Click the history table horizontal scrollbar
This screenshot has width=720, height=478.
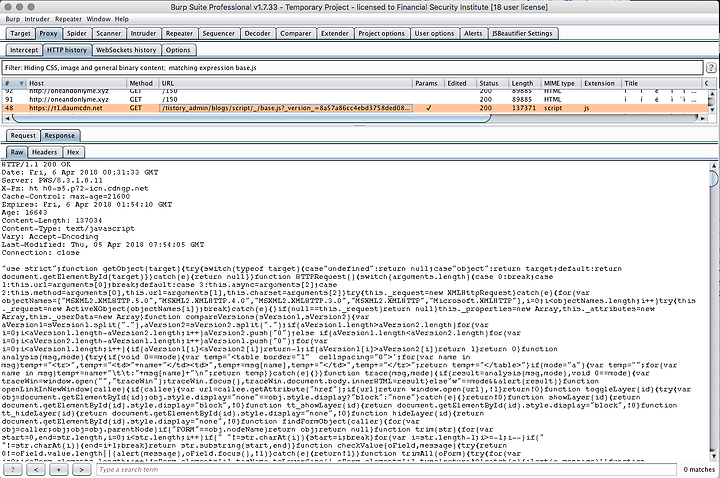[252, 118]
